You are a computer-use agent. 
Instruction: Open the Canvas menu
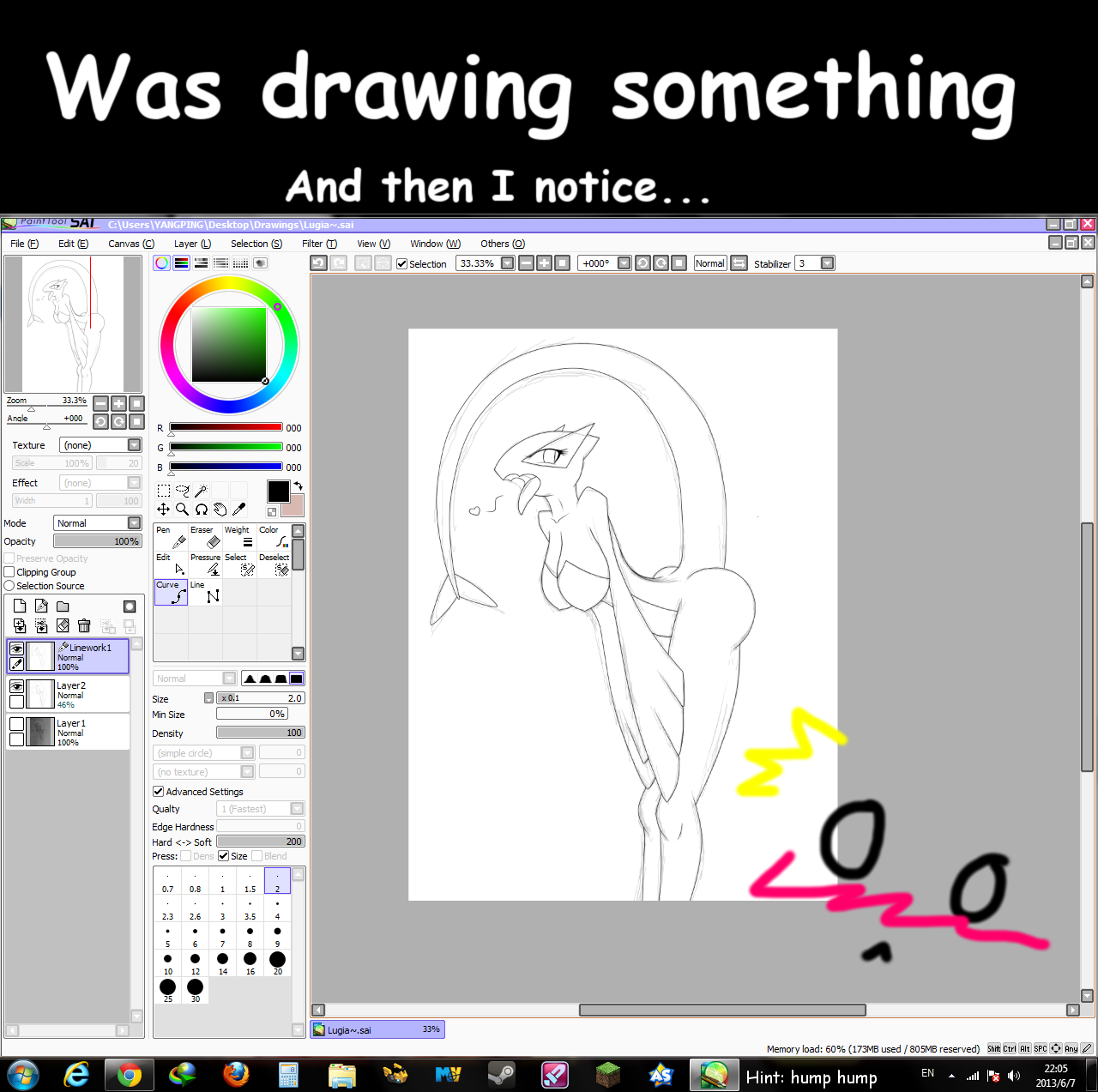pyautogui.click(x=131, y=244)
